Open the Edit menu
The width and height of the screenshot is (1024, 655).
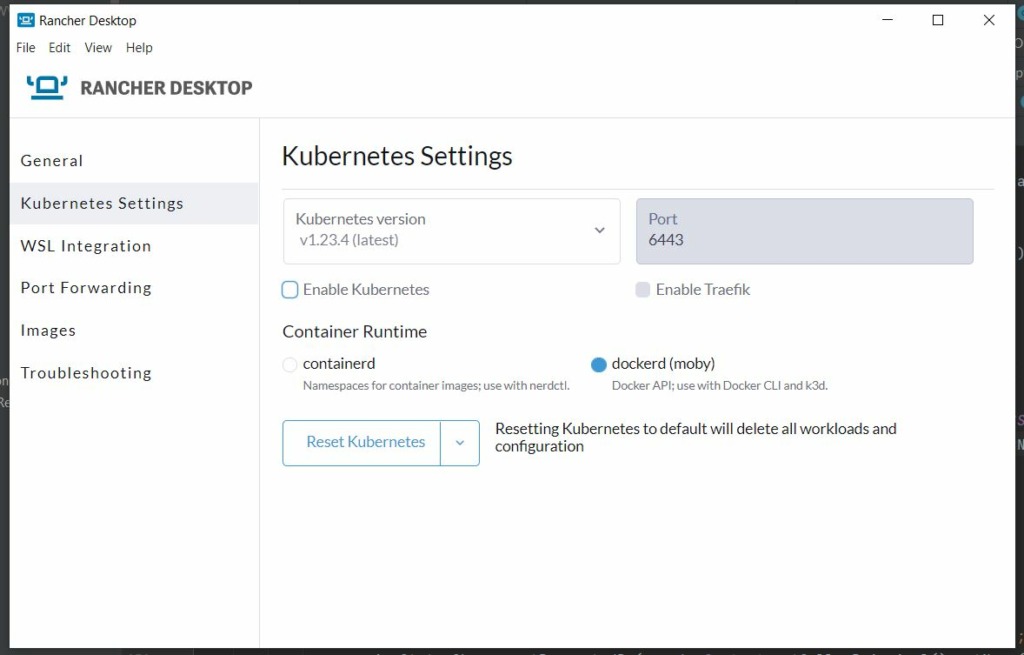59,48
